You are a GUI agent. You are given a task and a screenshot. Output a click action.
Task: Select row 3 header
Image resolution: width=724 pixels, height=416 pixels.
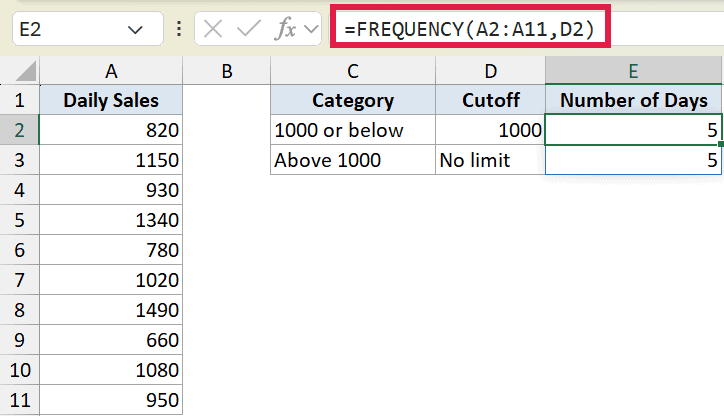[x=20, y=160]
